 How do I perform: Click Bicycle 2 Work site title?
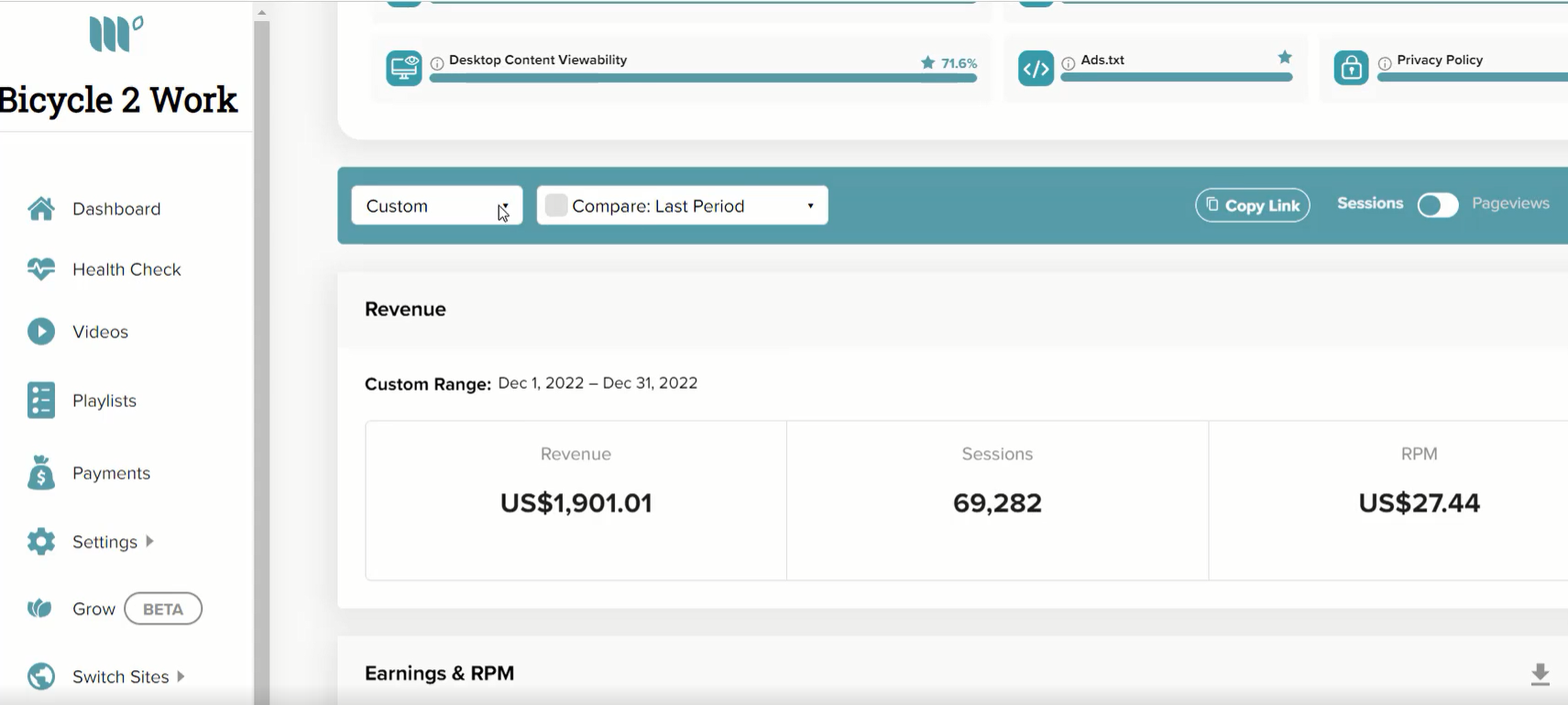click(117, 100)
